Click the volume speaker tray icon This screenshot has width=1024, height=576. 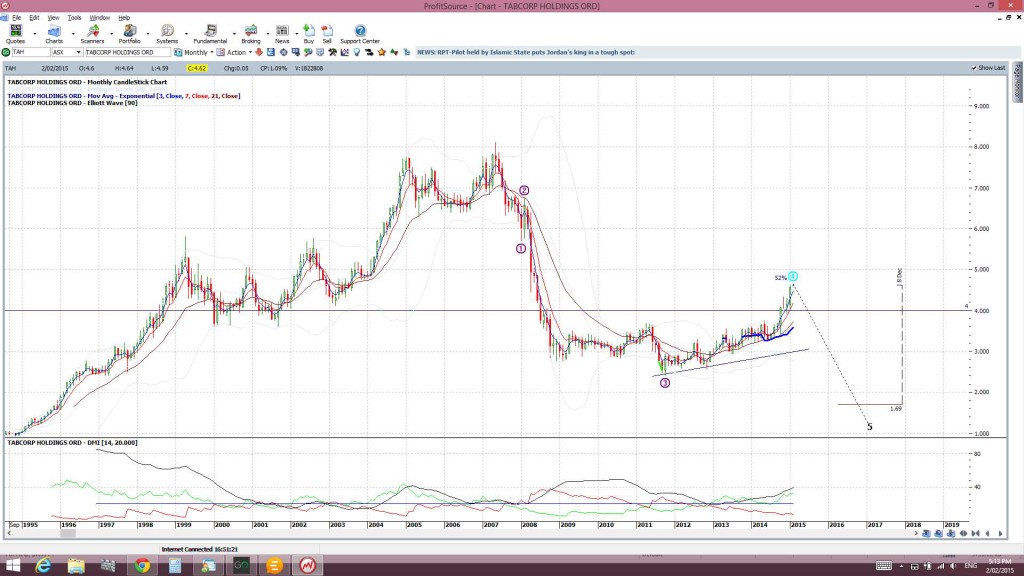pyautogui.click(x=953, y=566)
